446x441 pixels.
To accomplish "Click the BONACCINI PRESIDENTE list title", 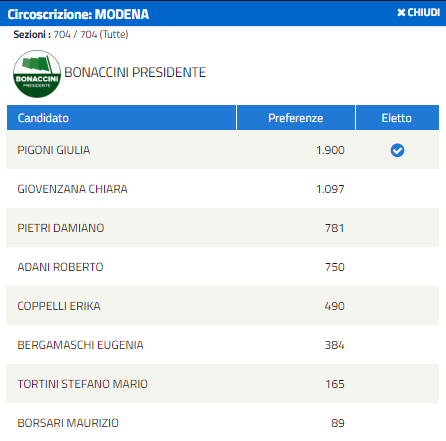I will point(135,72).
